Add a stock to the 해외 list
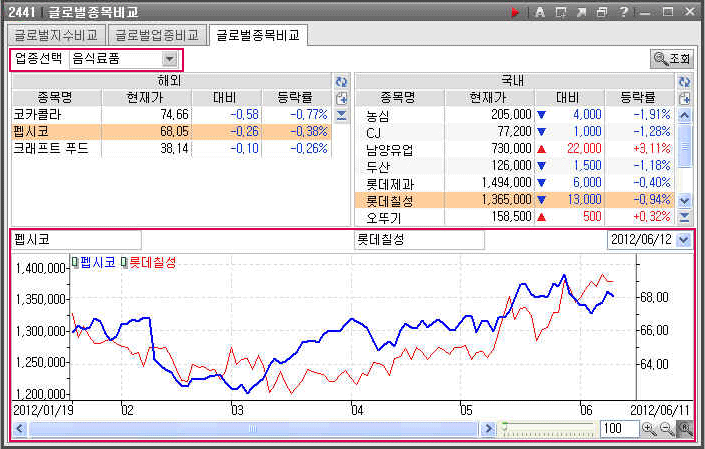The height and width of the screenshot is (449, 705). [341, 98]
